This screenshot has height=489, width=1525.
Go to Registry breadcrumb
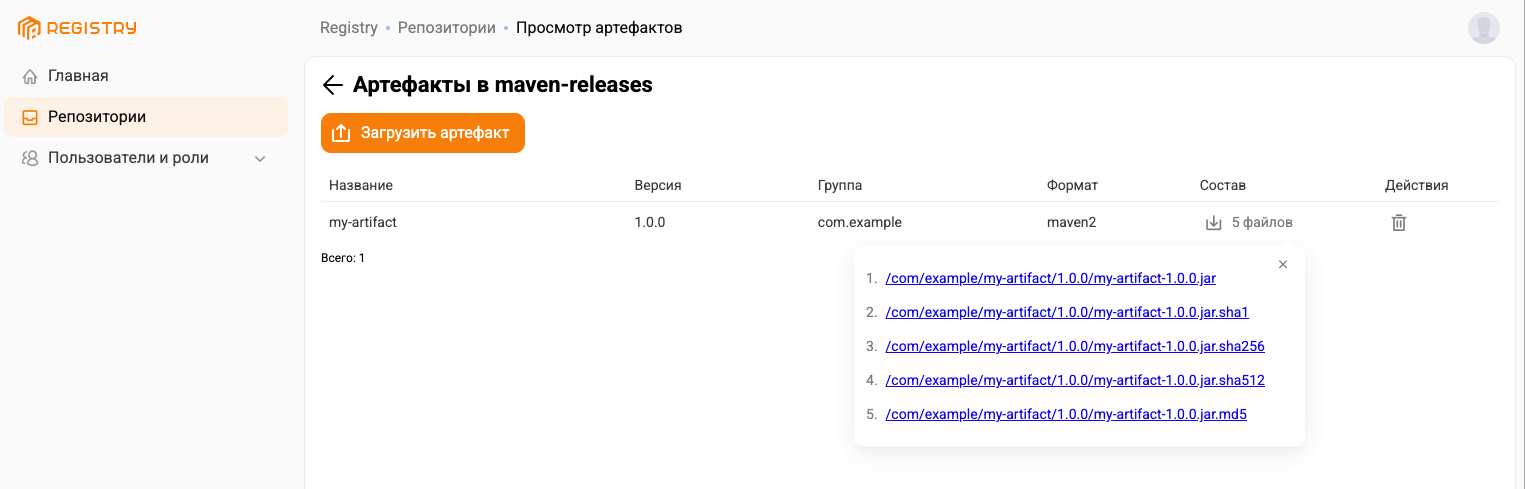pos(348,28)
